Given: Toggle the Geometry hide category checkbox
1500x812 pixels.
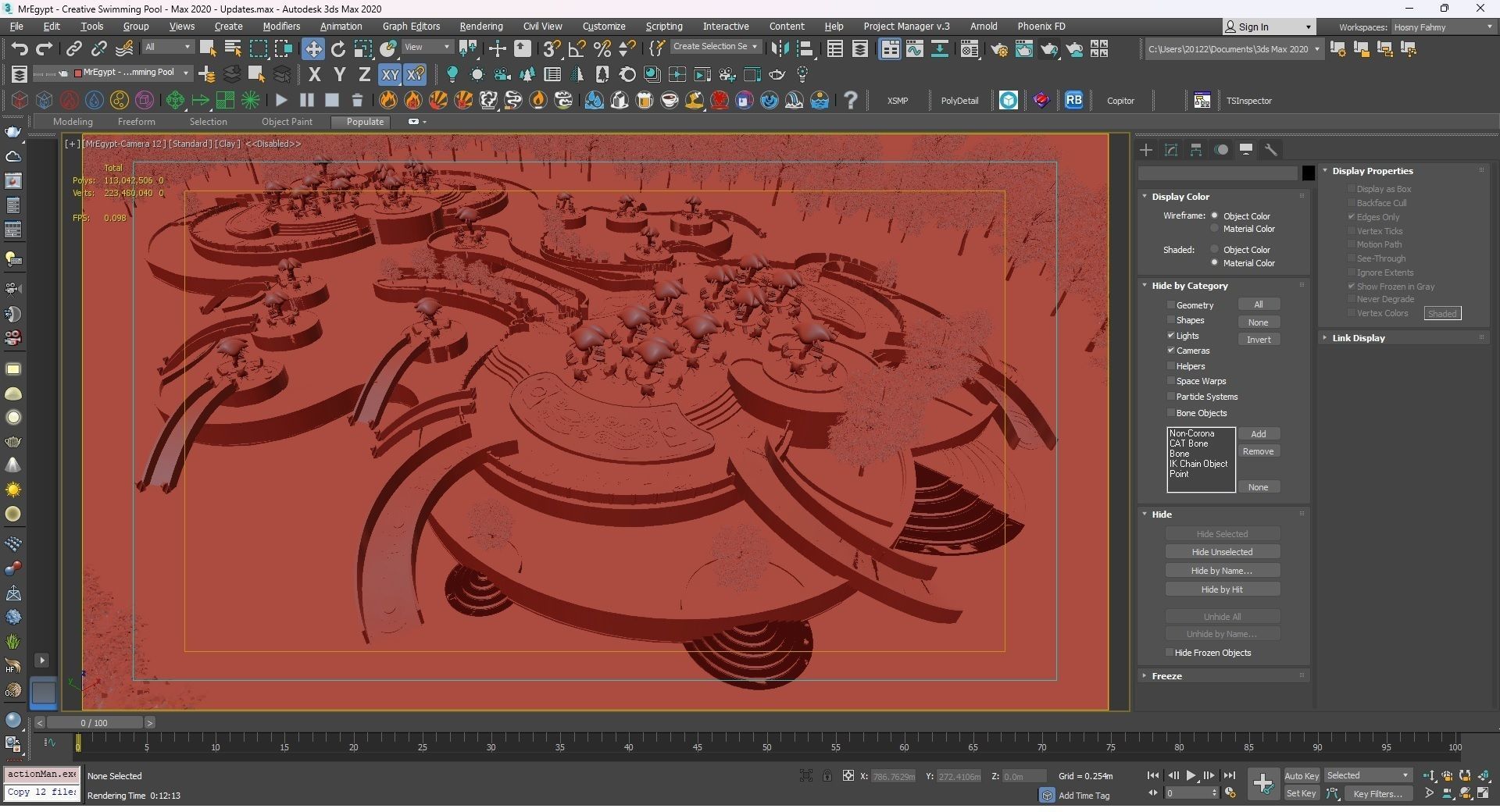Looking at the screenshot, I should pyautogui.click(x=1171, y=304).
